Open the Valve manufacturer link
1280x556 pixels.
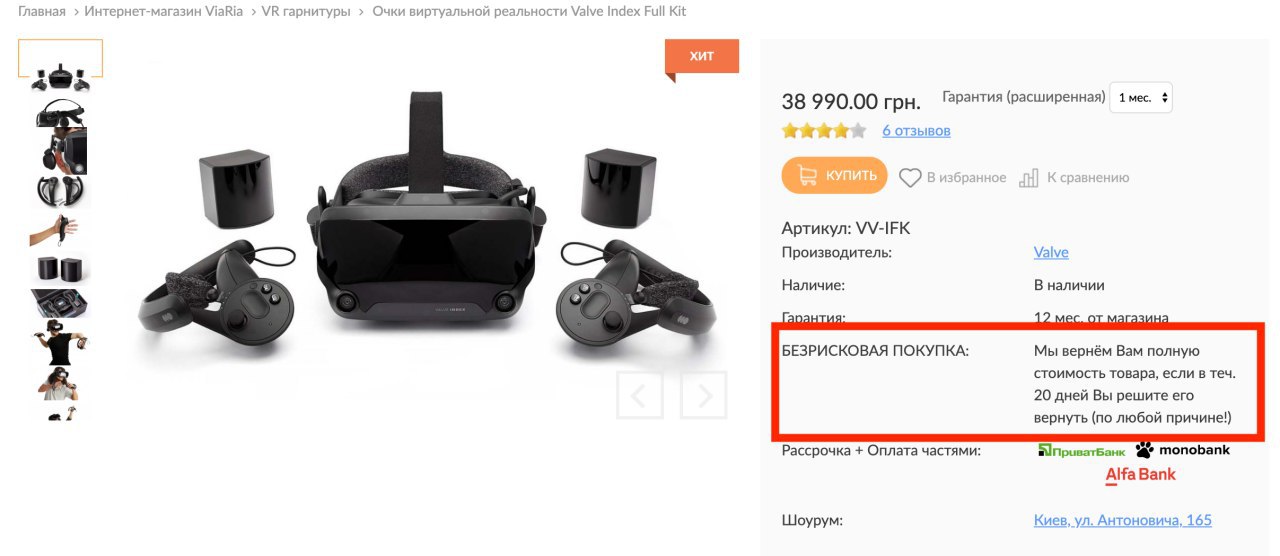[x=1051, y=253]
